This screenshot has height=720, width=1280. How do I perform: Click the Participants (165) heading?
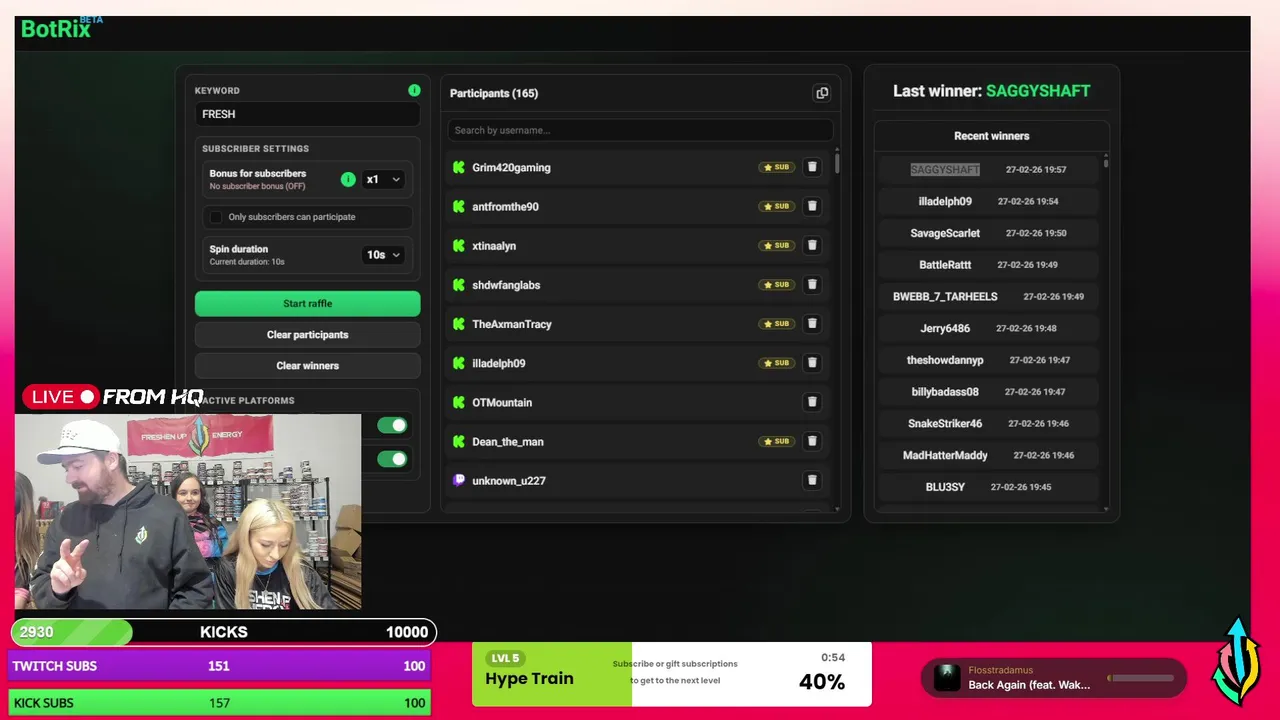click(x=494, y=93)
